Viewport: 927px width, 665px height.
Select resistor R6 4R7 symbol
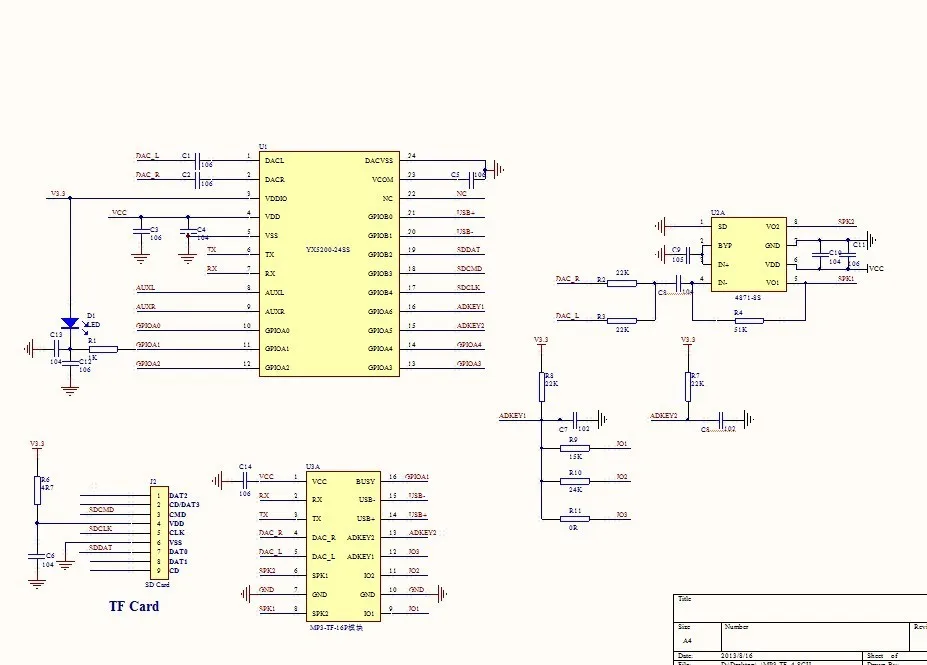[x=37, y=491]
